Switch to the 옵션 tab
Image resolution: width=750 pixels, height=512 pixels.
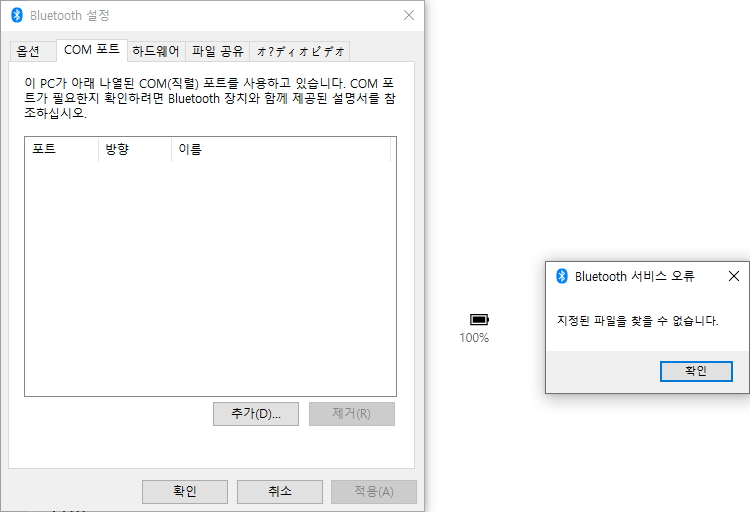tap(29, 51)
